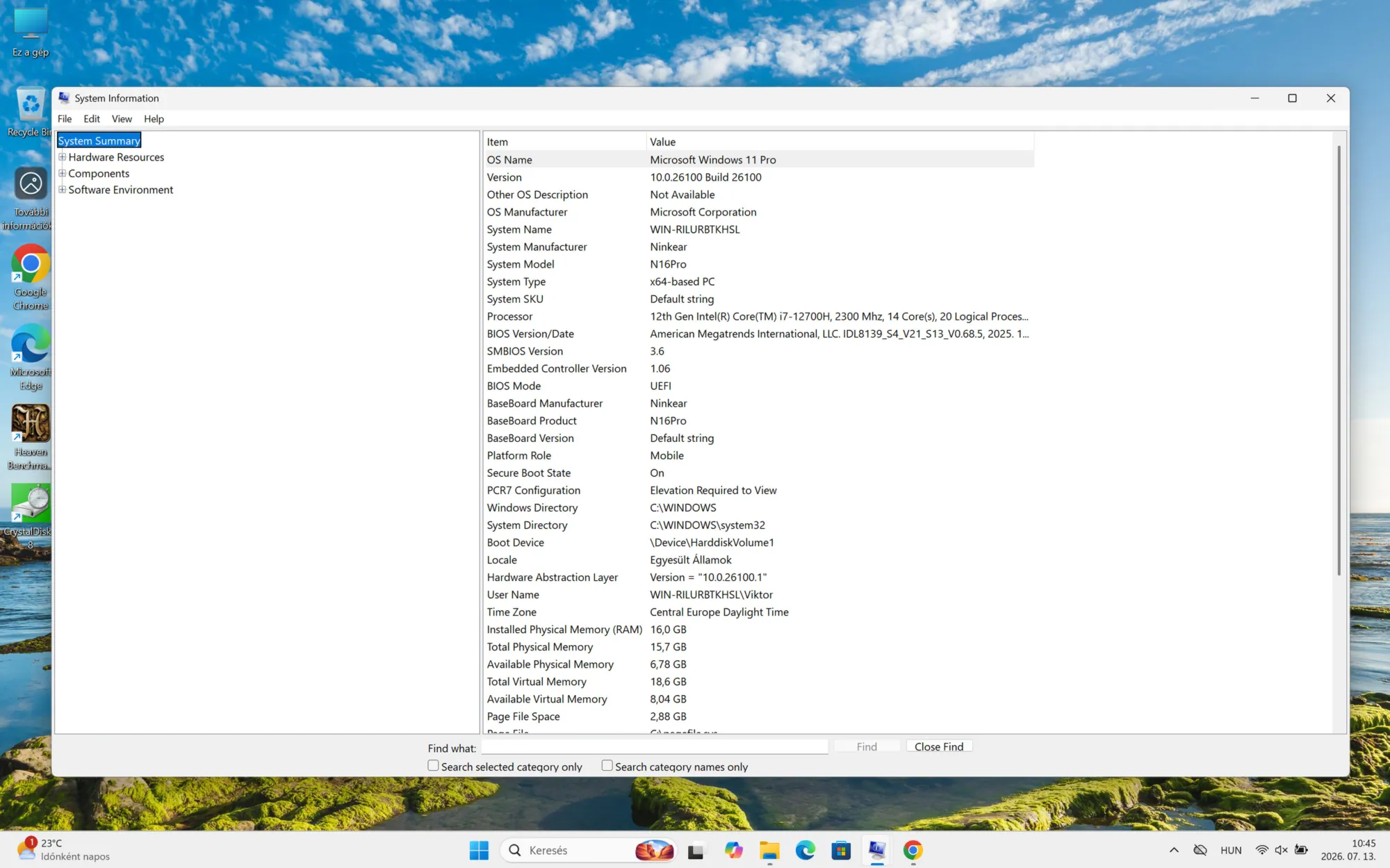Select the Time Zone row
This screenshot has width=1390, height=868.
(759, 612)
